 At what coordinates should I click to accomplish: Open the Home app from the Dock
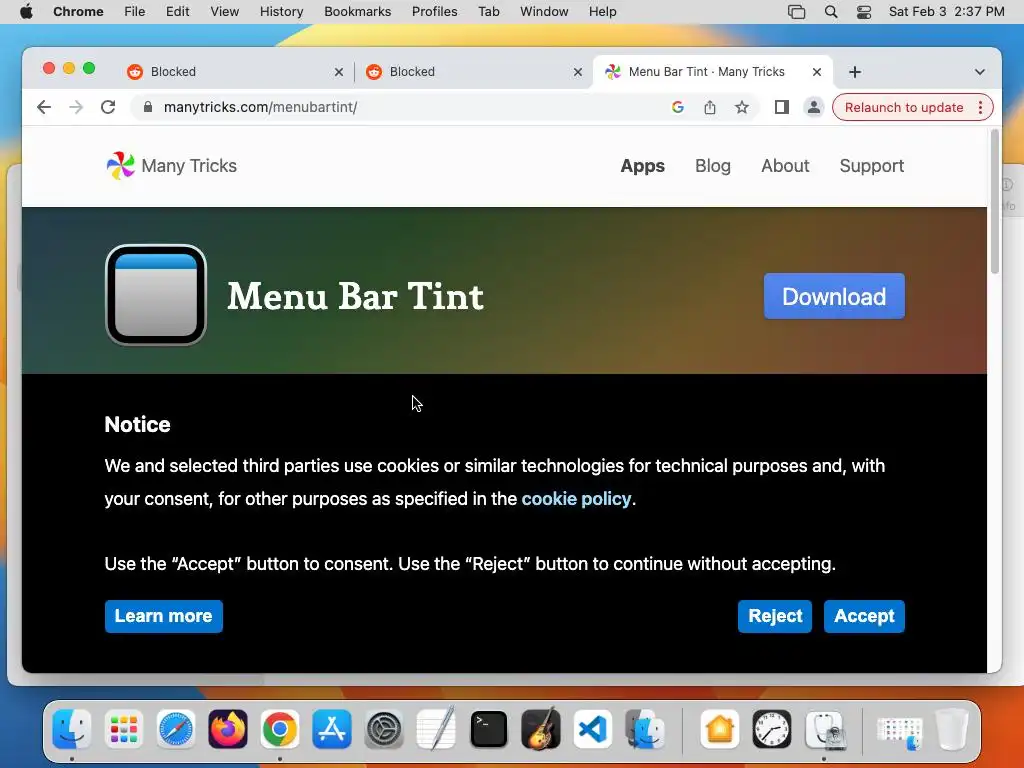pos(719,729)
